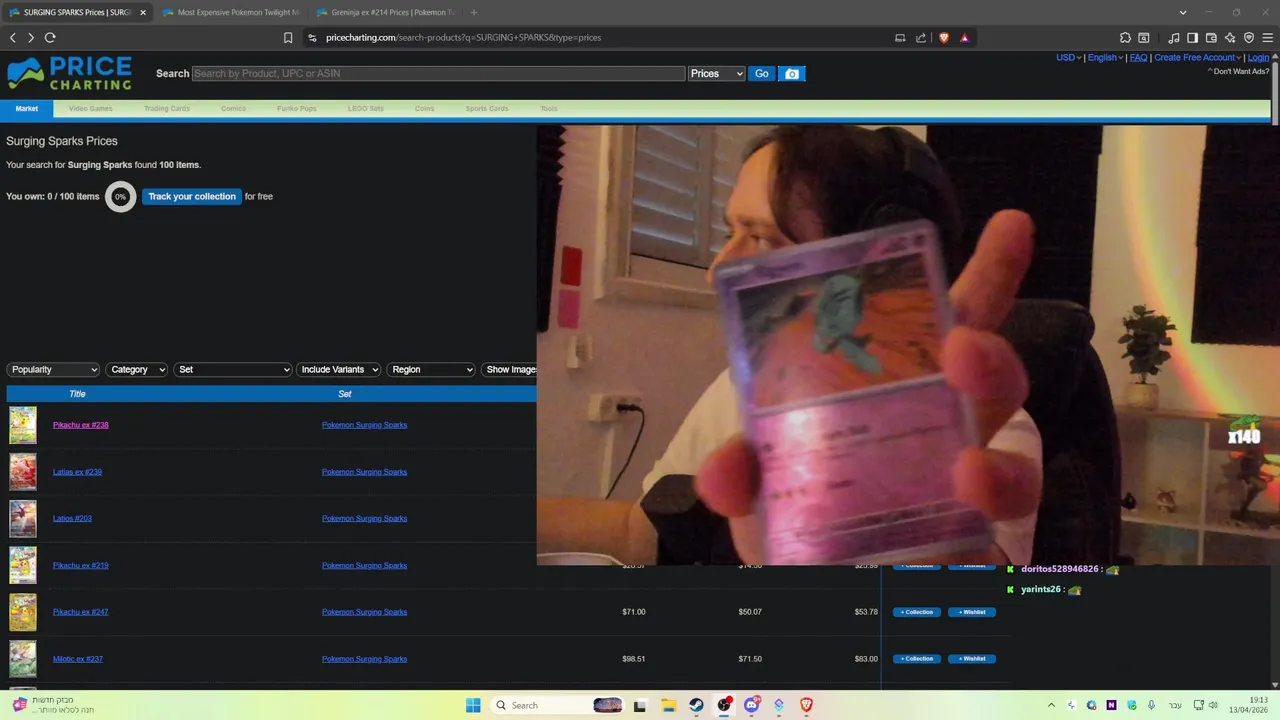Open the Category filter dropdown
The width and height of the screenshot is (1280, 720).
click(x=136, y=369)
